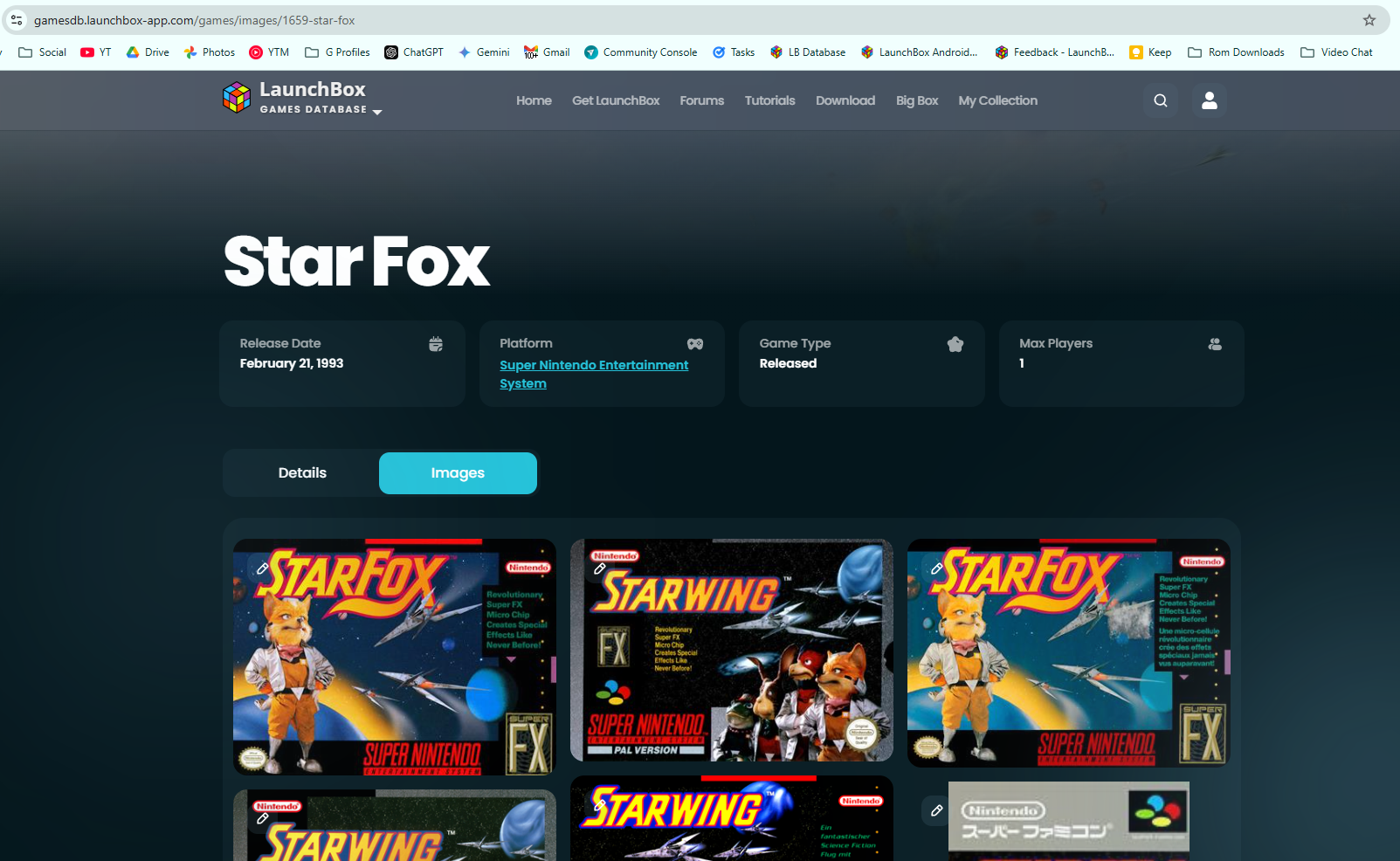Open the Home nav link

click(x=534, y=100)
